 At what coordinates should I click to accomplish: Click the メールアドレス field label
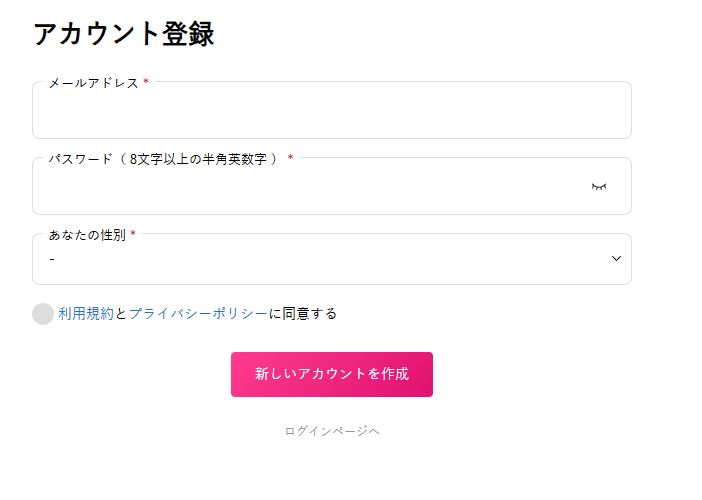[x=93, y=83]
